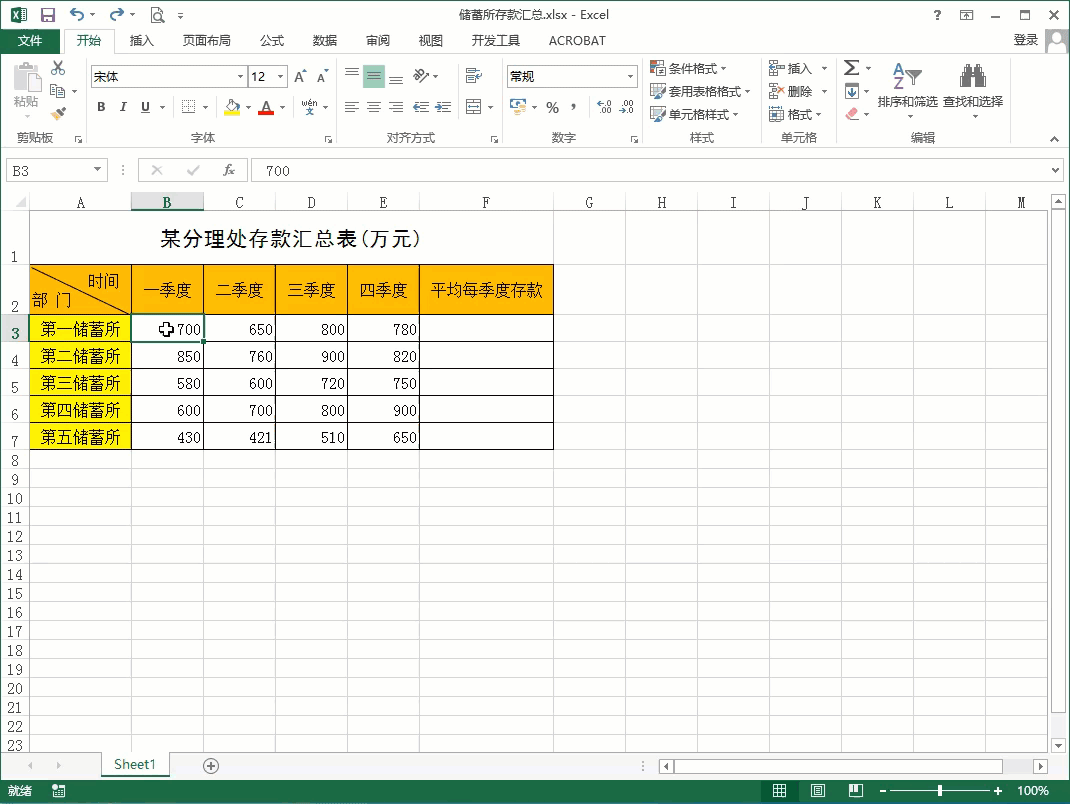Toggle center horizontal alignment
The height and width of the screenshot is (804, 1070).
374,107
